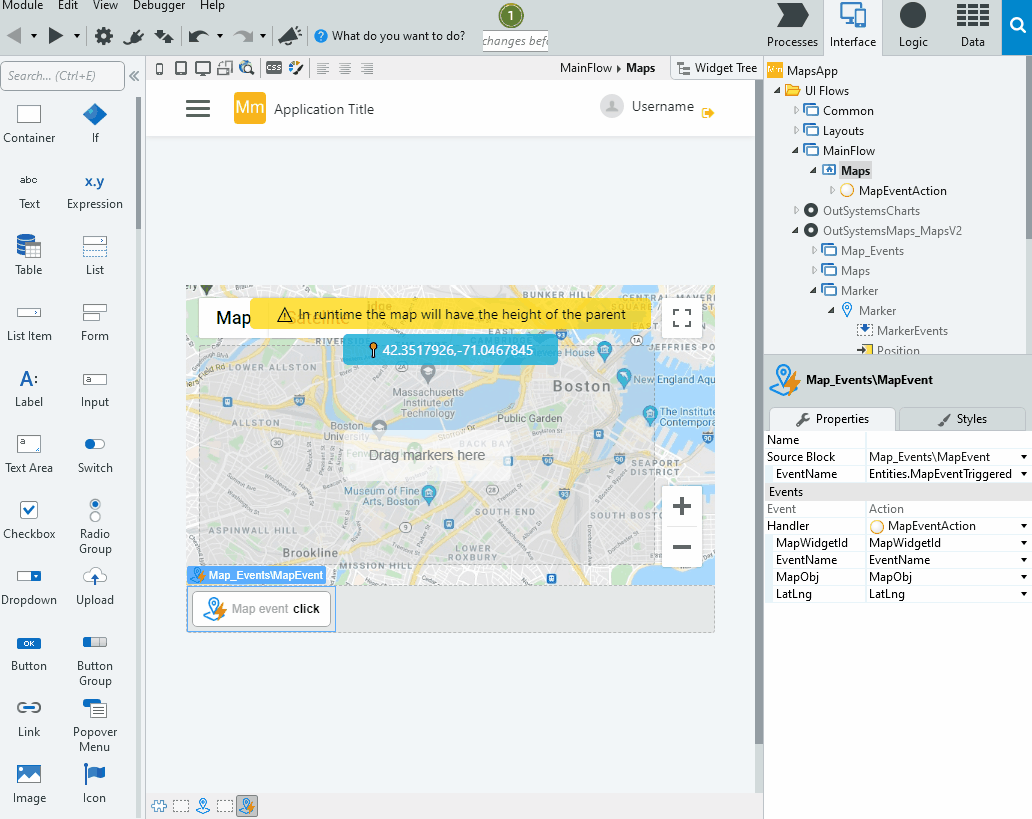The image size is (1032, 819).
Task: Click the global search magnifier
Action: pos(1017,26)
